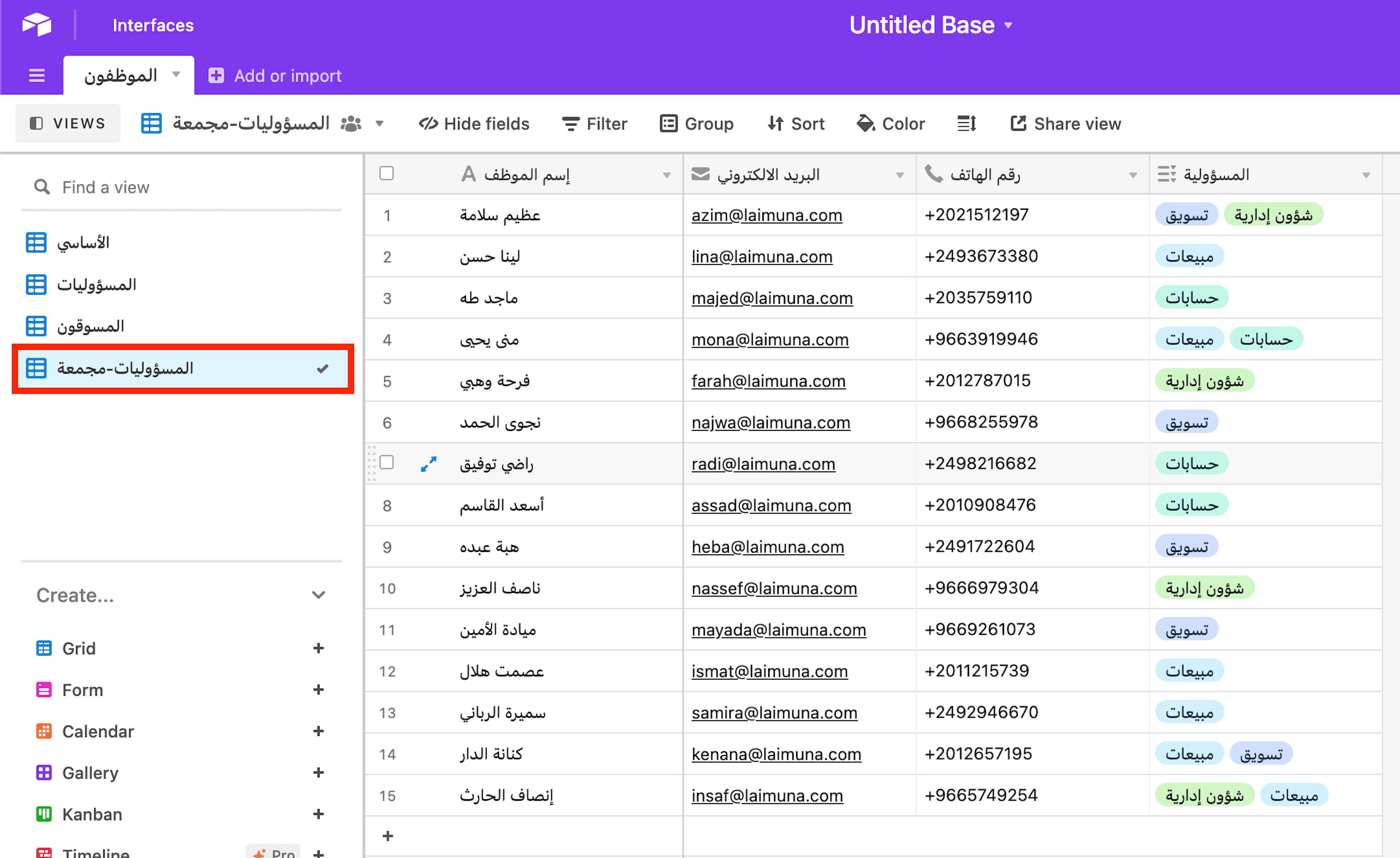The width and height of the screenshot is (1400, 858).
Task: Open azim@laimuna.com email link
Action: 766,216
